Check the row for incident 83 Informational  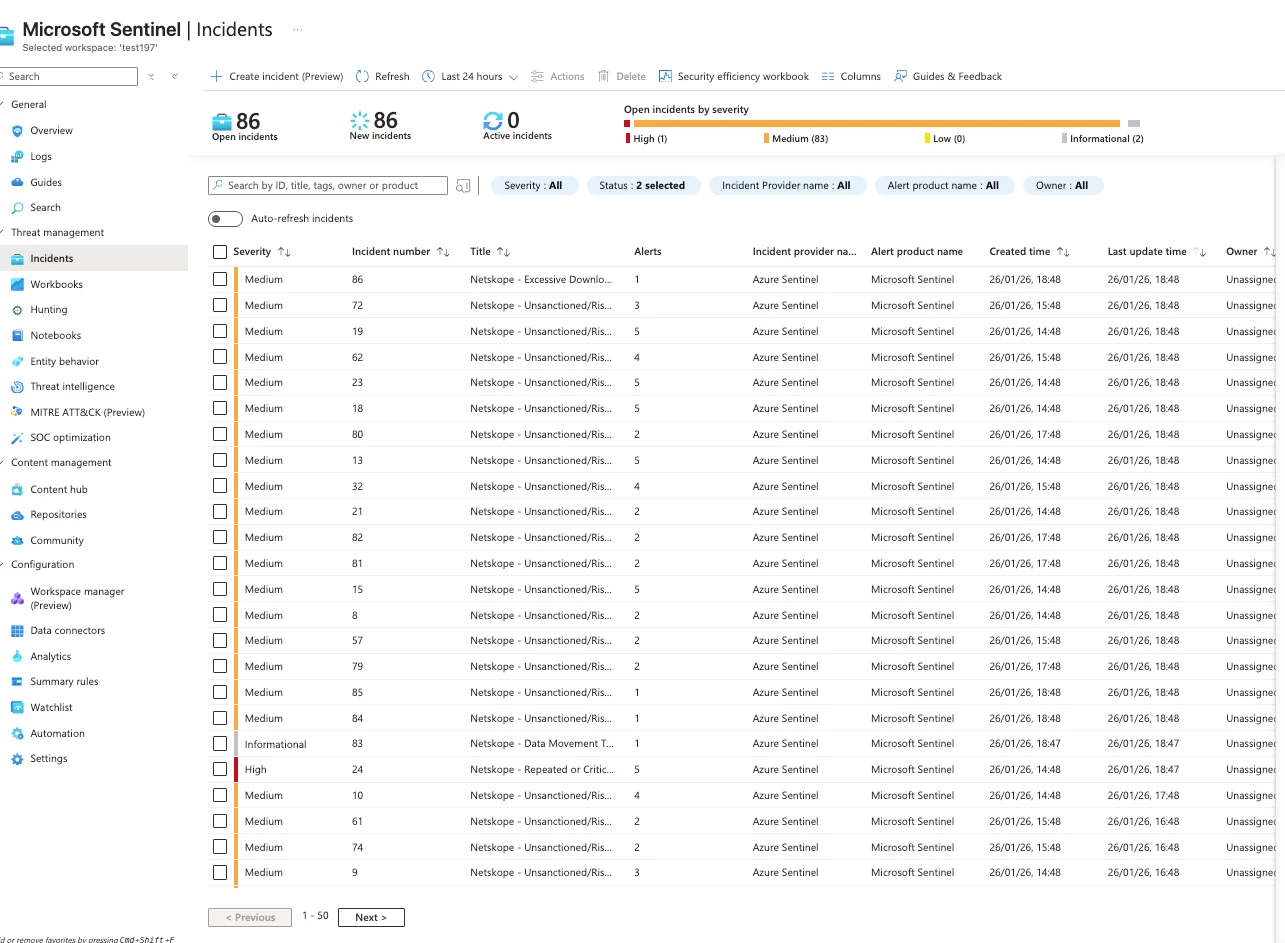(x=220, y=744)
